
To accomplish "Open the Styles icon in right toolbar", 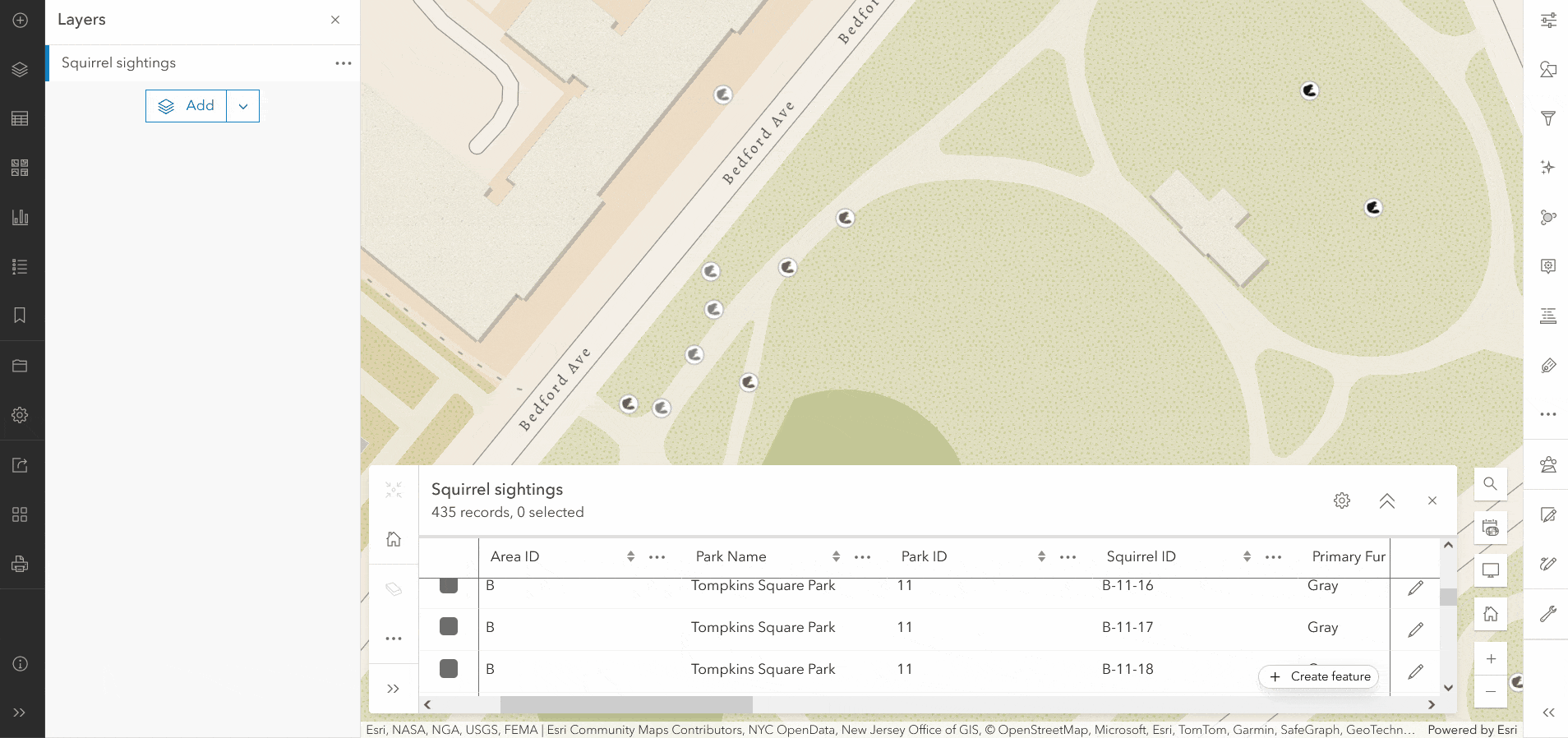I will [1548, 70].
